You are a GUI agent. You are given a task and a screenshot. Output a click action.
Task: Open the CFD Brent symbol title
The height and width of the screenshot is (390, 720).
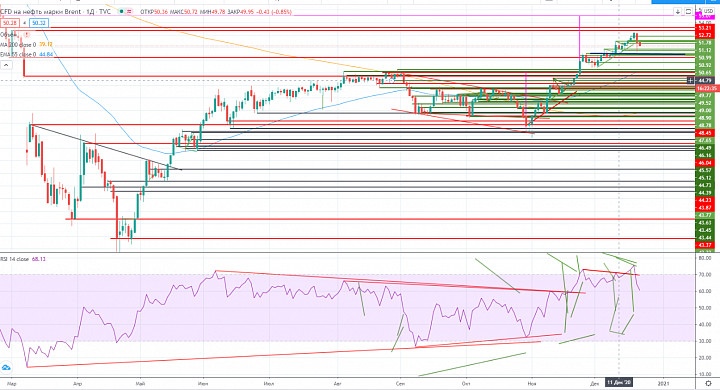pos(55,11)
